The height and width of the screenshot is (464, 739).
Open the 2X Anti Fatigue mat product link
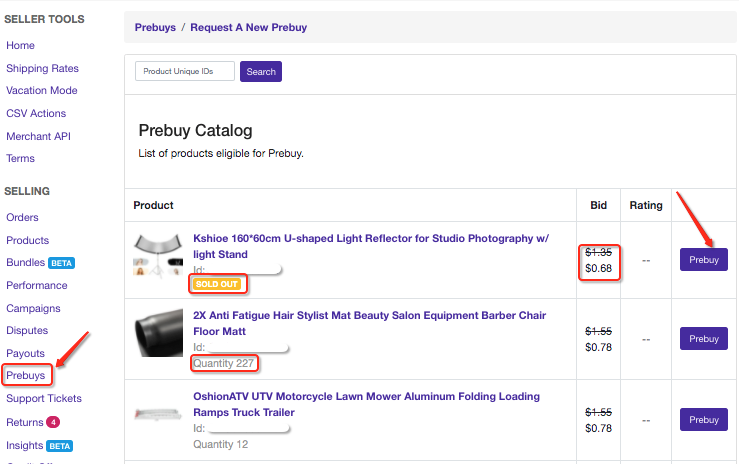tap(369, 323)
